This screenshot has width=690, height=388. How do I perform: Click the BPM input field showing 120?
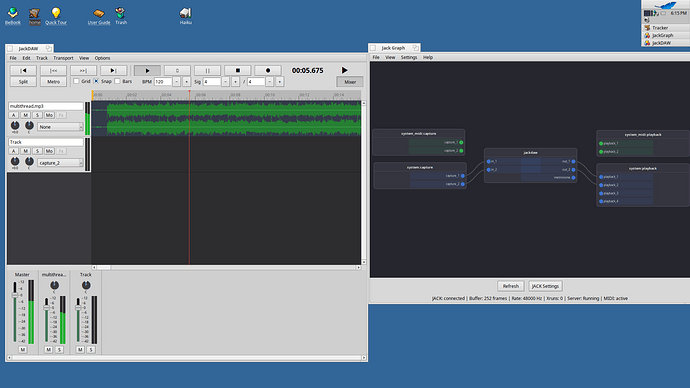[x=163, y=82]
